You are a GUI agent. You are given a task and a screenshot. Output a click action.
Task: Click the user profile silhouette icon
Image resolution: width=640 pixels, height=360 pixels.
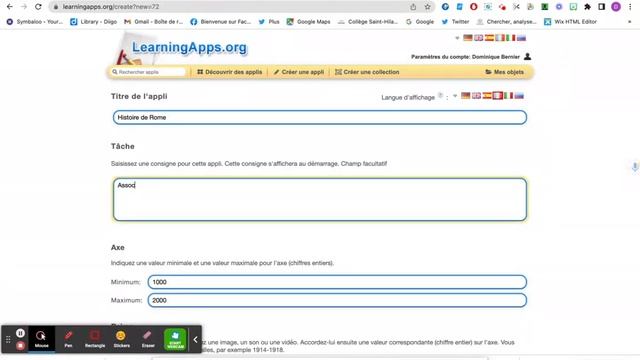tap(527, 56)
